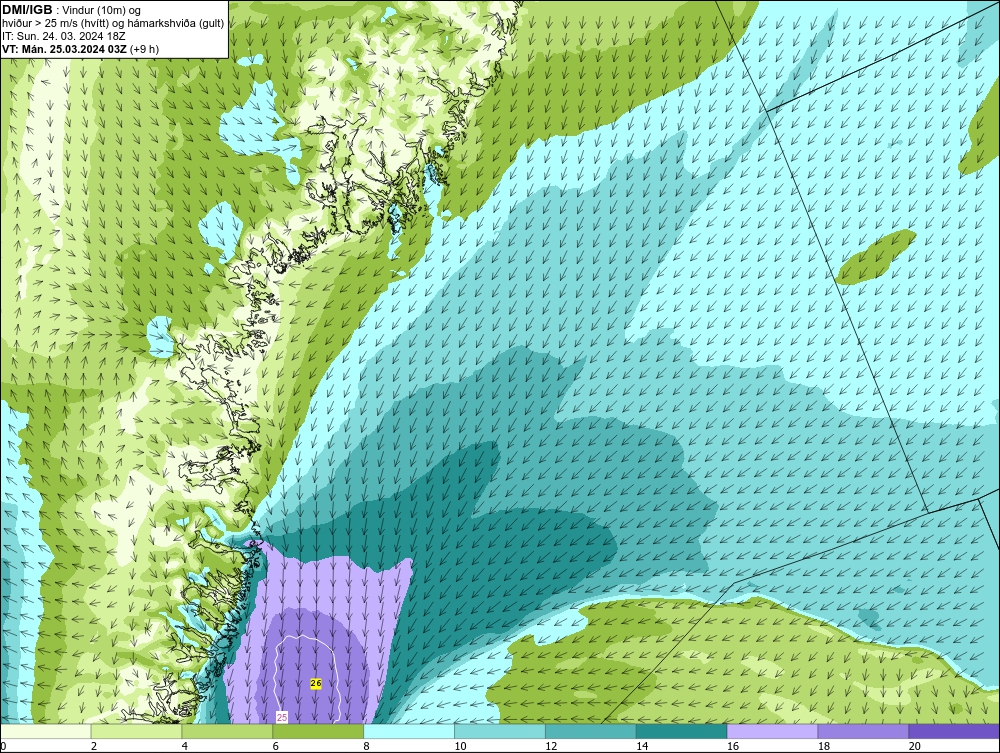Screen dimensions: 1000x753
Task: Click the DMI/IGB title text
Action: (x=27, y=10)
